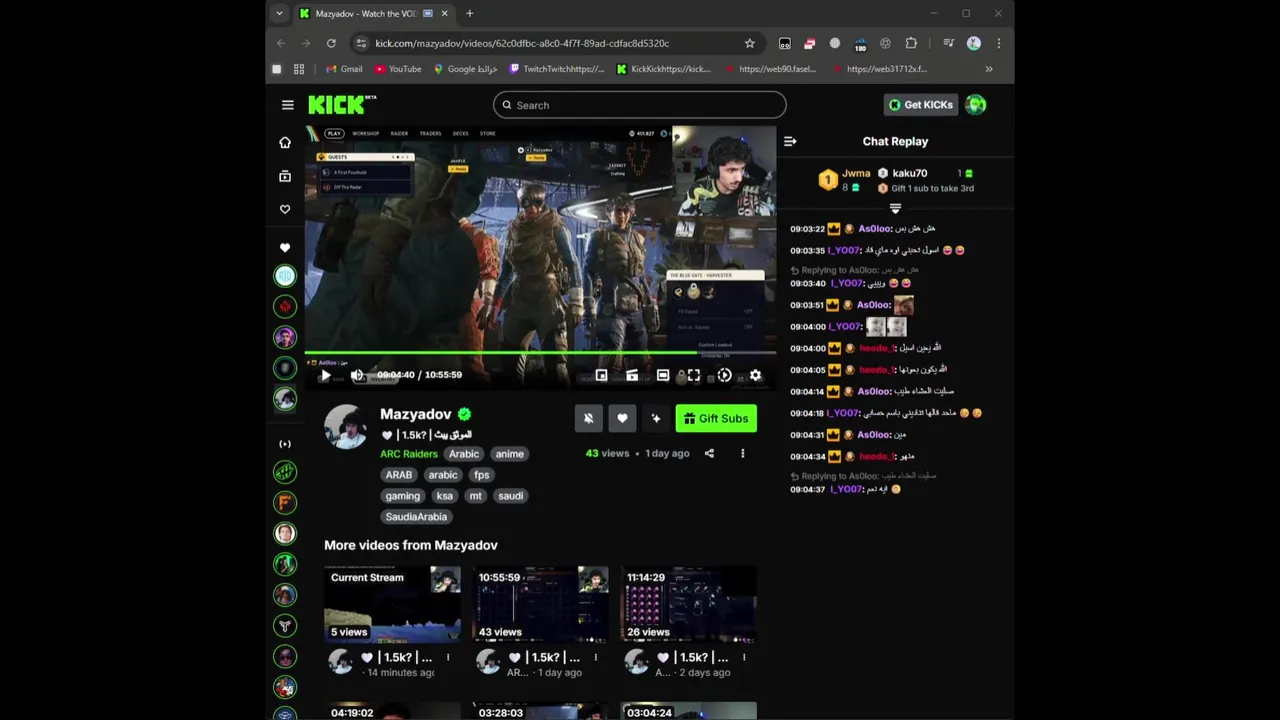Open the browser media control icon
The height and width of the screenshot is (720, 1280).
[x=949, y=43]
